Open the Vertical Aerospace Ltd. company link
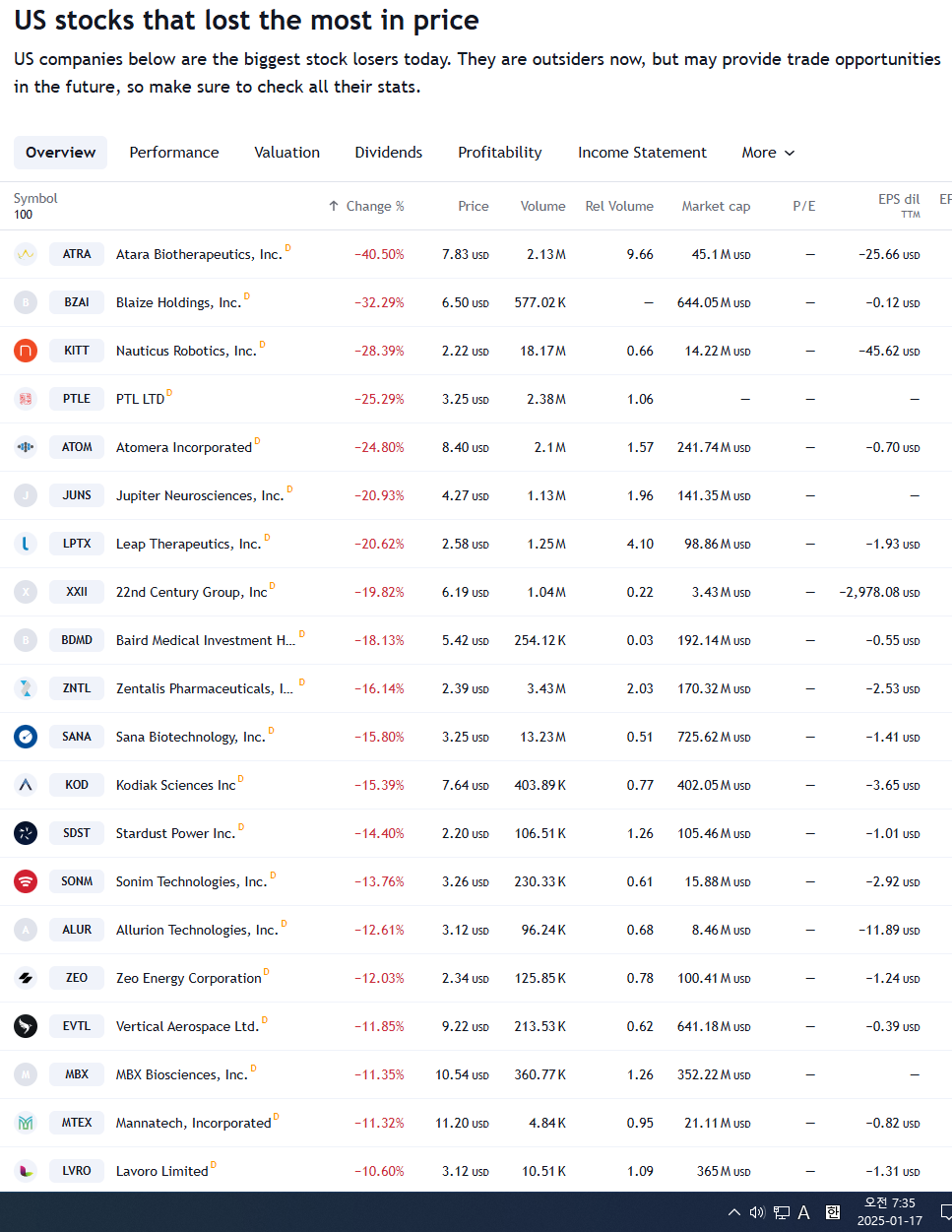This screenshot has width=952, height=1232. point(188,1026)
